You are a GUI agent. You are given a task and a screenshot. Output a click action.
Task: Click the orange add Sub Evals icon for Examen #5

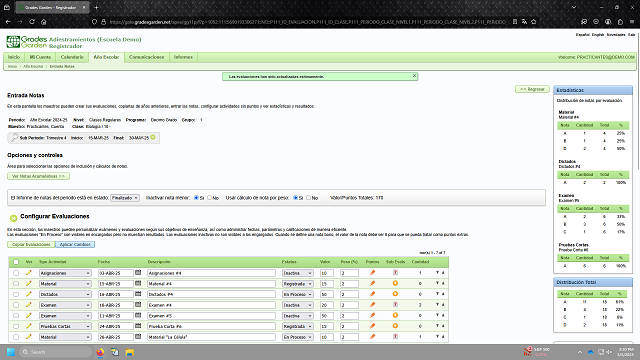395,315
